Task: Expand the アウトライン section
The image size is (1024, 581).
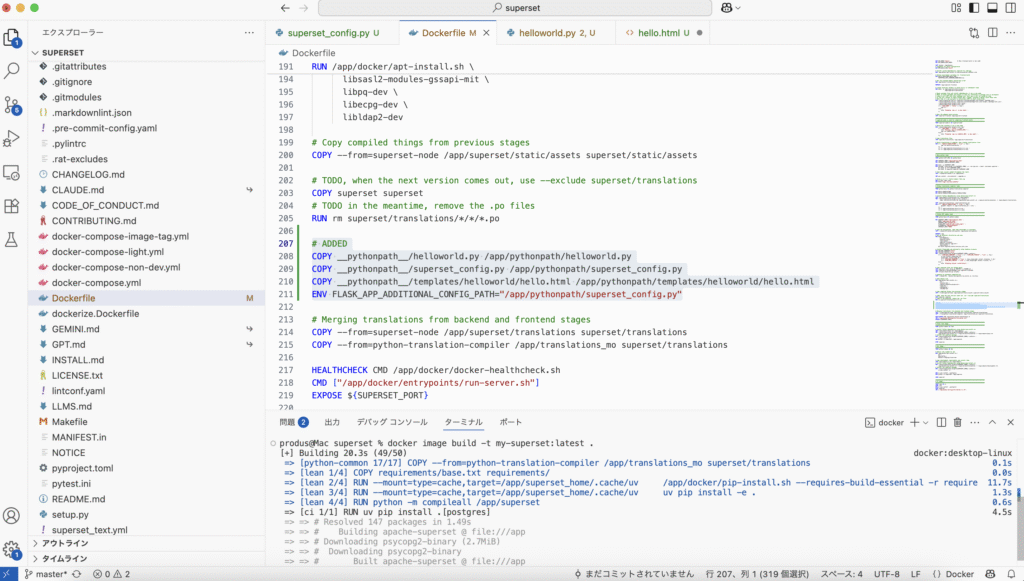Action: 65,544
